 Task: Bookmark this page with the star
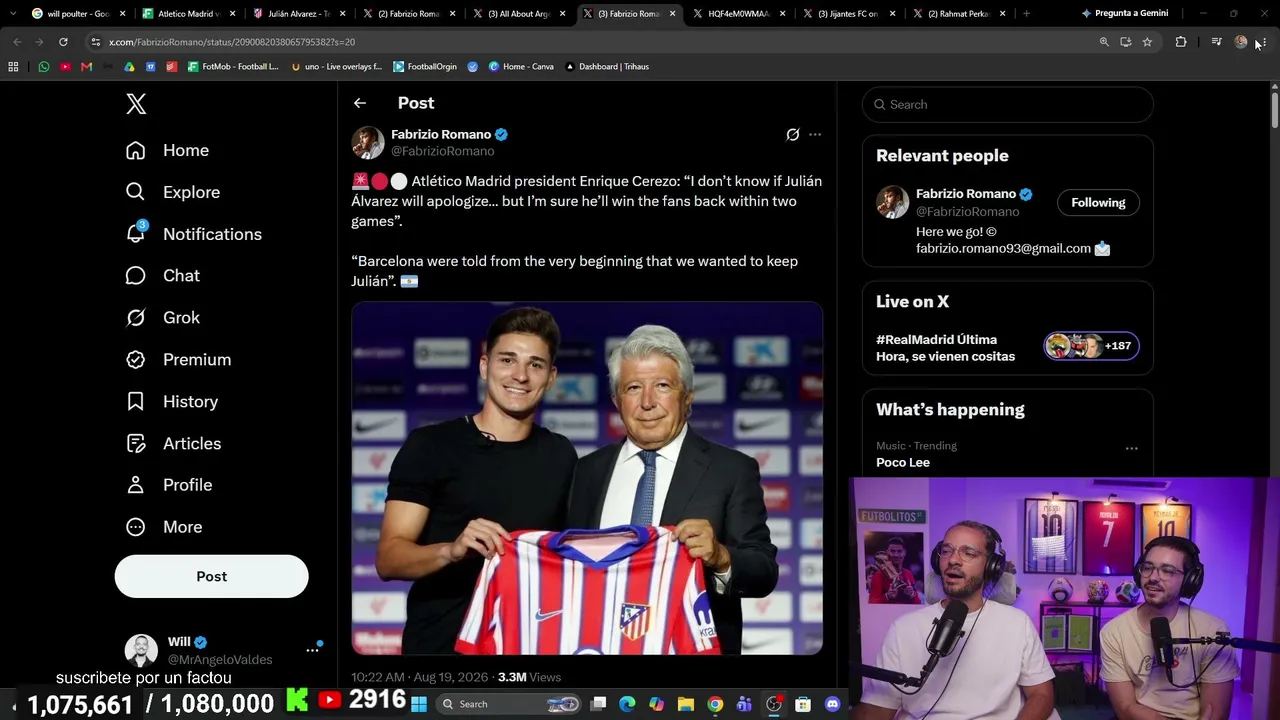point(1147,42)
